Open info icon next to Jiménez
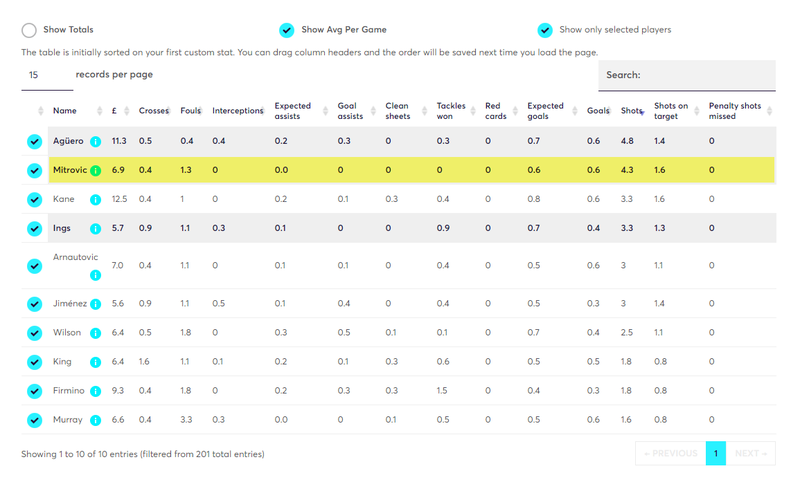The image size is (800, 491). click(95, 304)
